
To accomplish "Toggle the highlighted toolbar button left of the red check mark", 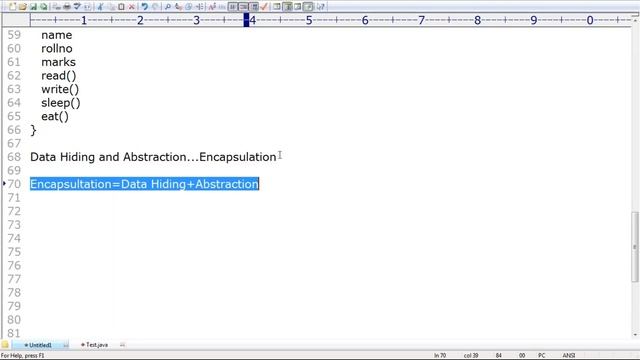I will point(253,7).
